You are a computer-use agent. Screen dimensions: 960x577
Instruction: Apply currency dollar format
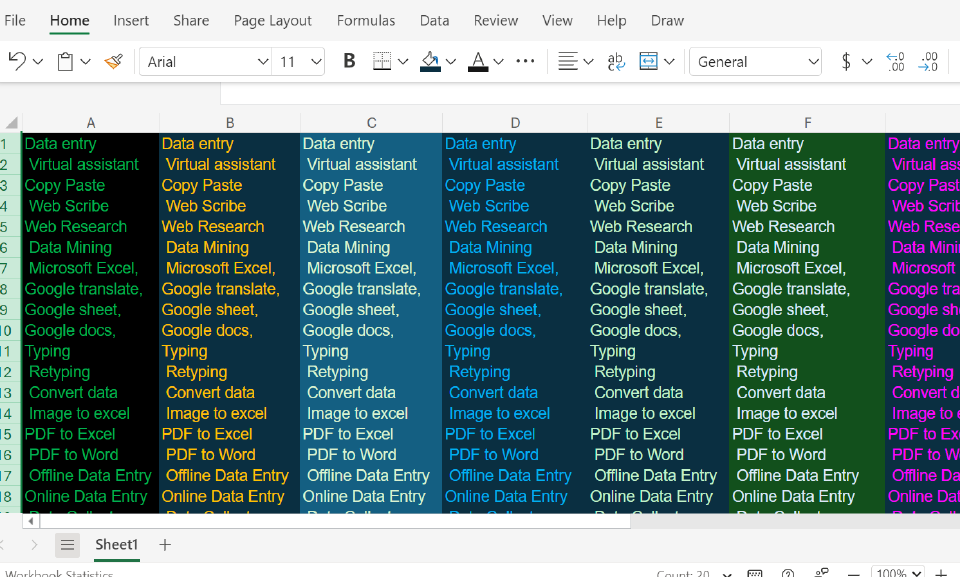[846, 61]
